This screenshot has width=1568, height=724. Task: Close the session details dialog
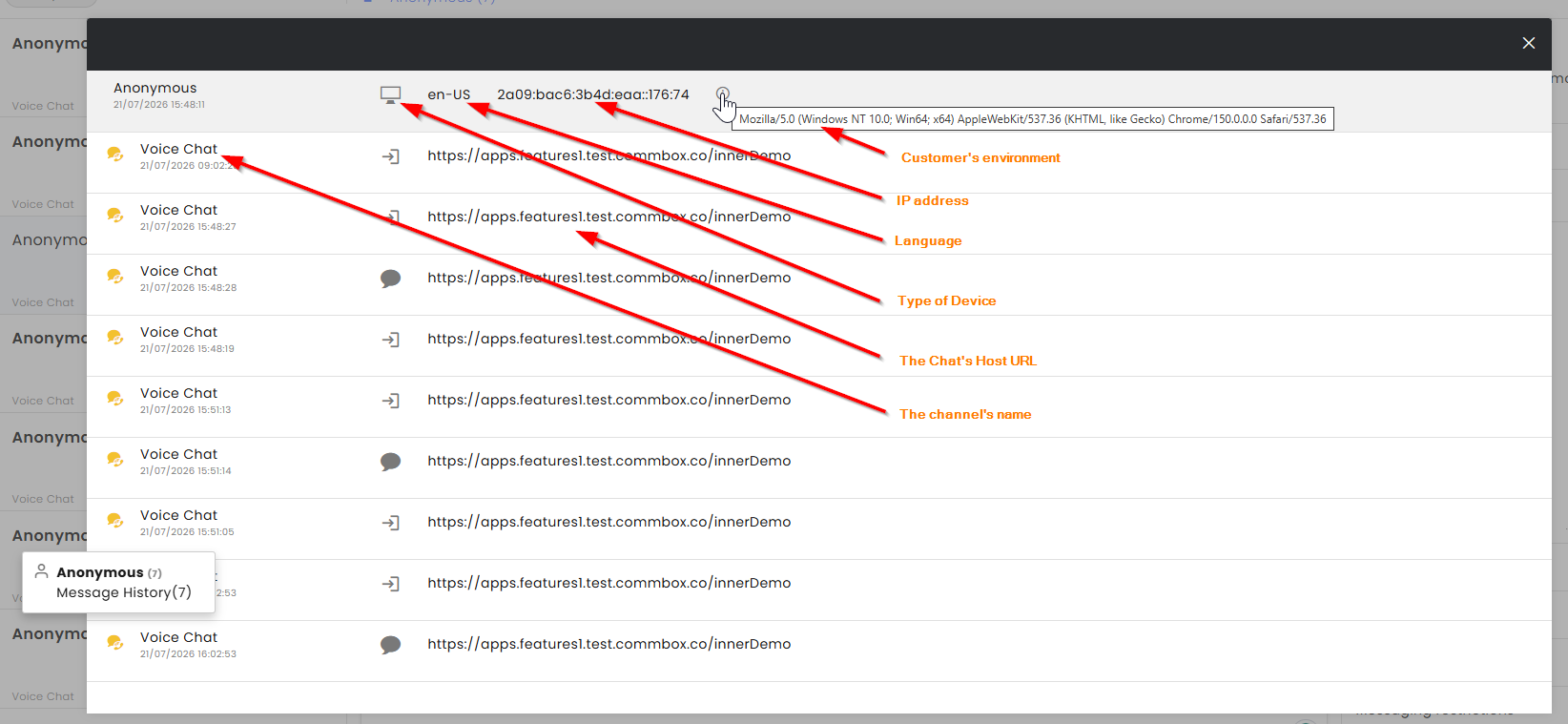tap(1529, 43)
